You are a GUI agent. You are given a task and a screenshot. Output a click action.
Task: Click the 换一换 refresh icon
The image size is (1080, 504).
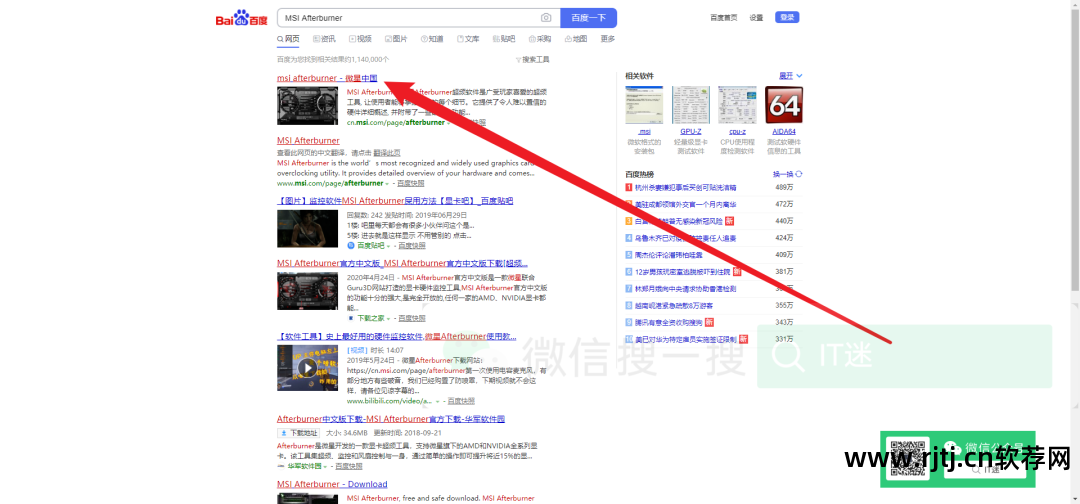(x=799, y=174)
